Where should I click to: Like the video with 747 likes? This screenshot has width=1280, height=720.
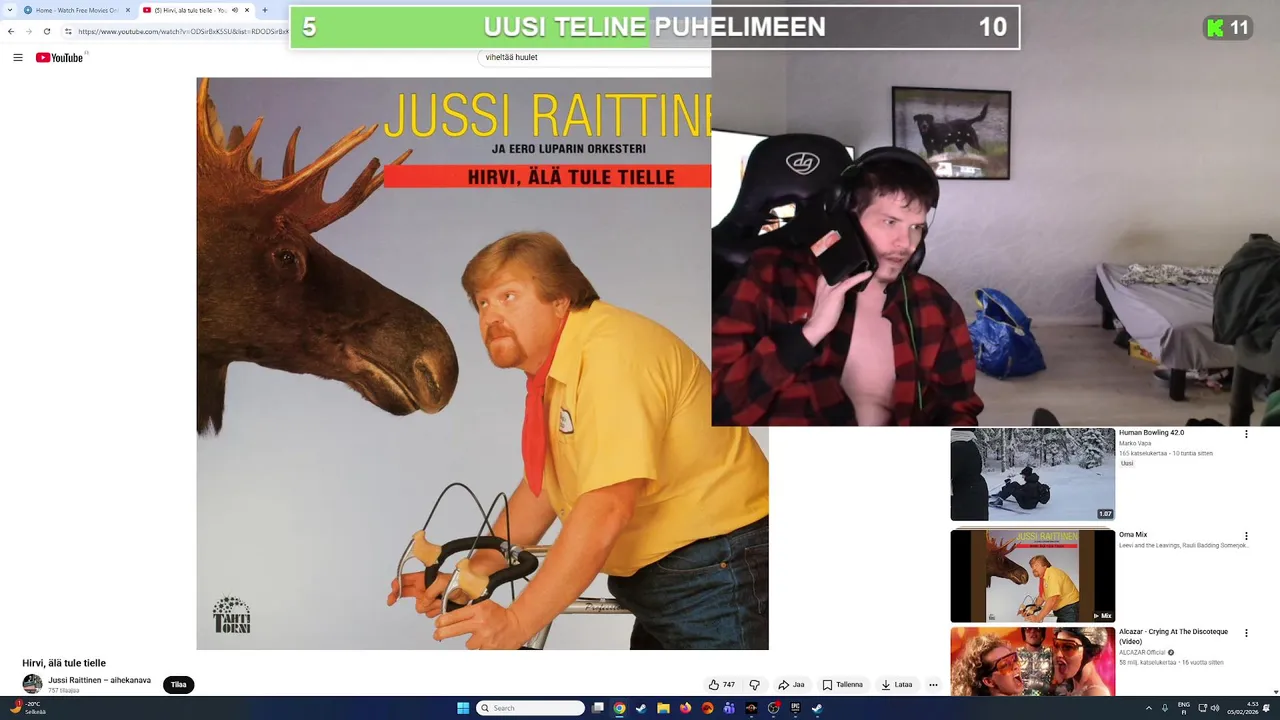pos(722,685)
